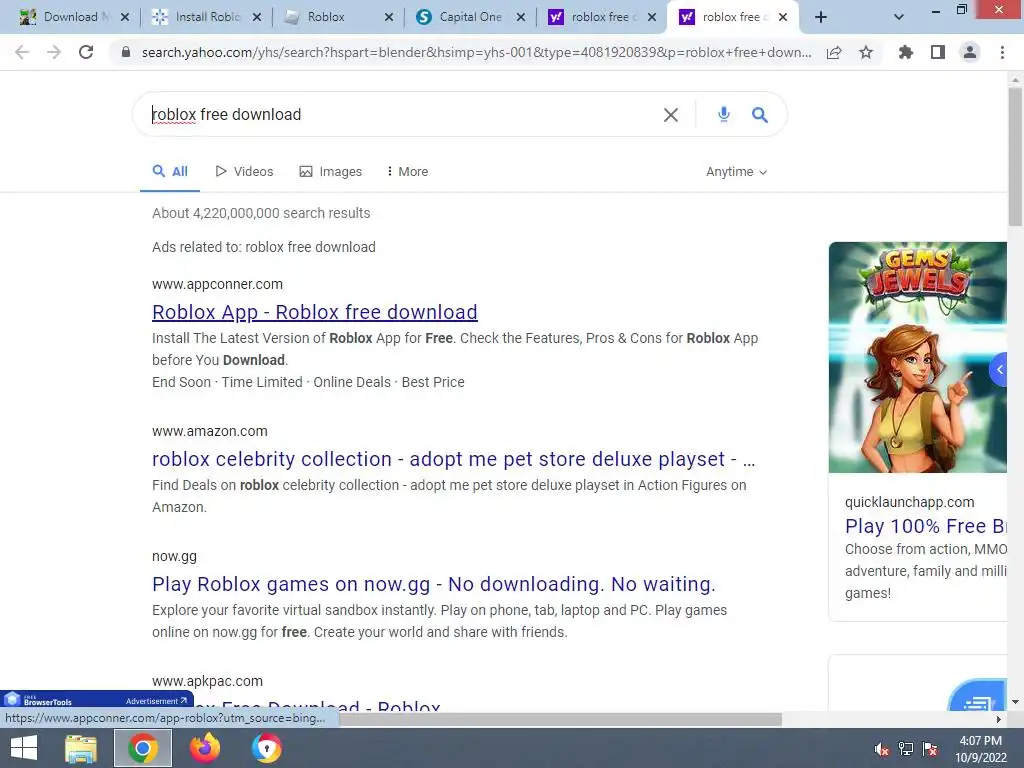This screenshot has height=768, width=1024.
Task: Open roblox celebrity collection Amazon link
Action: click(x=453, y=459)
